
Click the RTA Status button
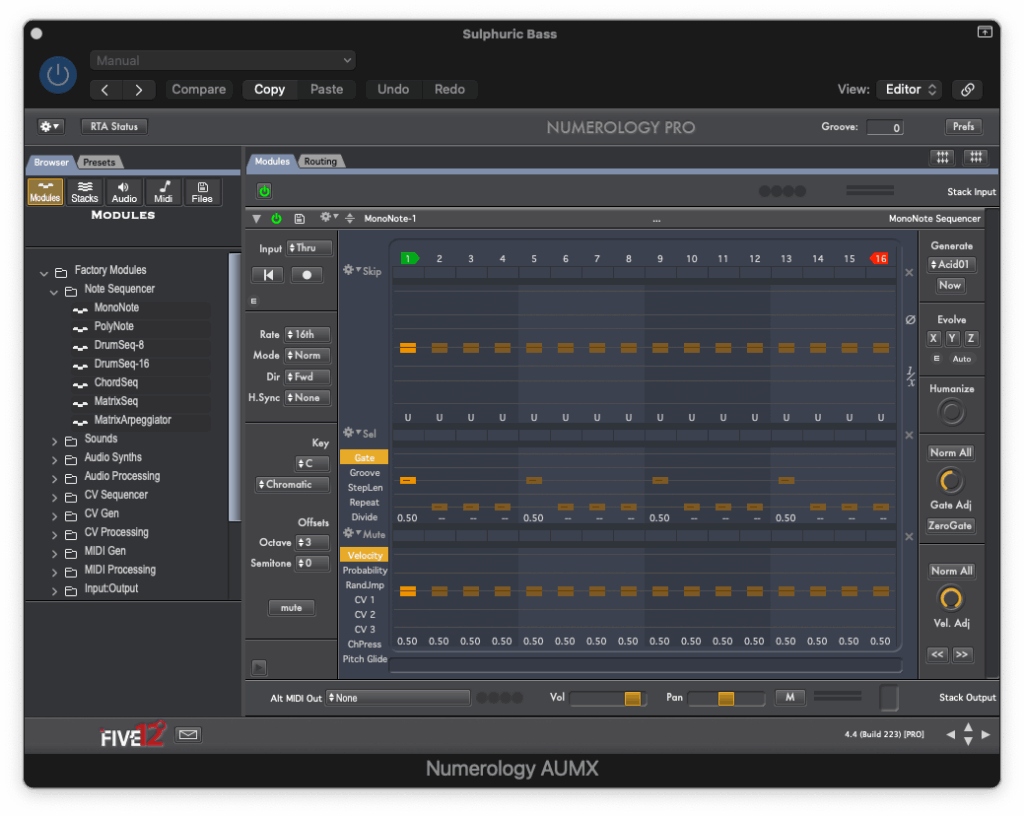tap(114, 127)
